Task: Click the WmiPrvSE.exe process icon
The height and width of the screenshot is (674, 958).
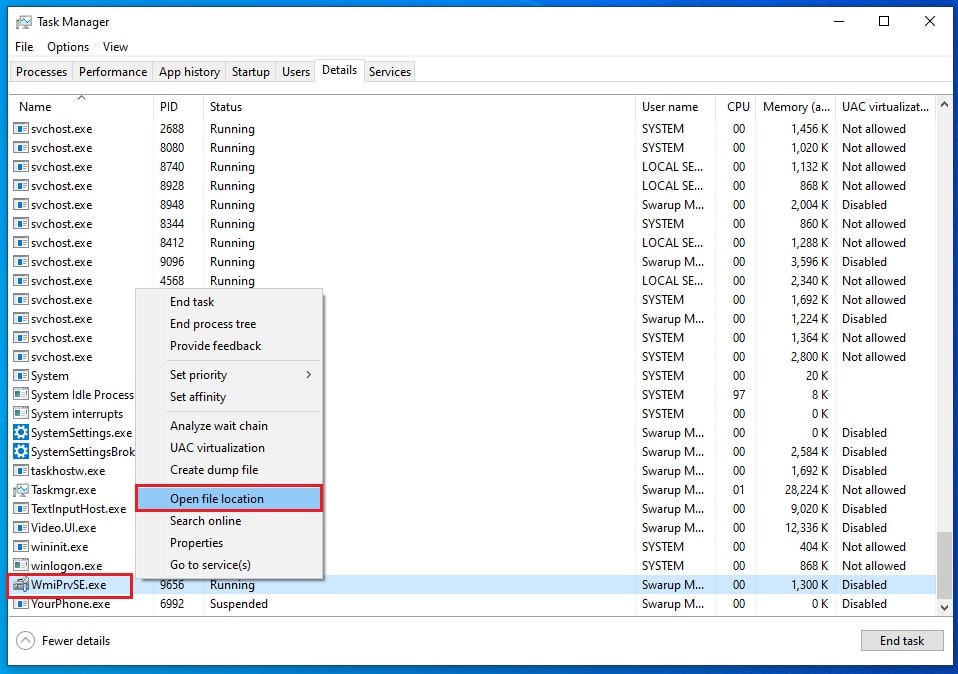Action: [21, 585]
